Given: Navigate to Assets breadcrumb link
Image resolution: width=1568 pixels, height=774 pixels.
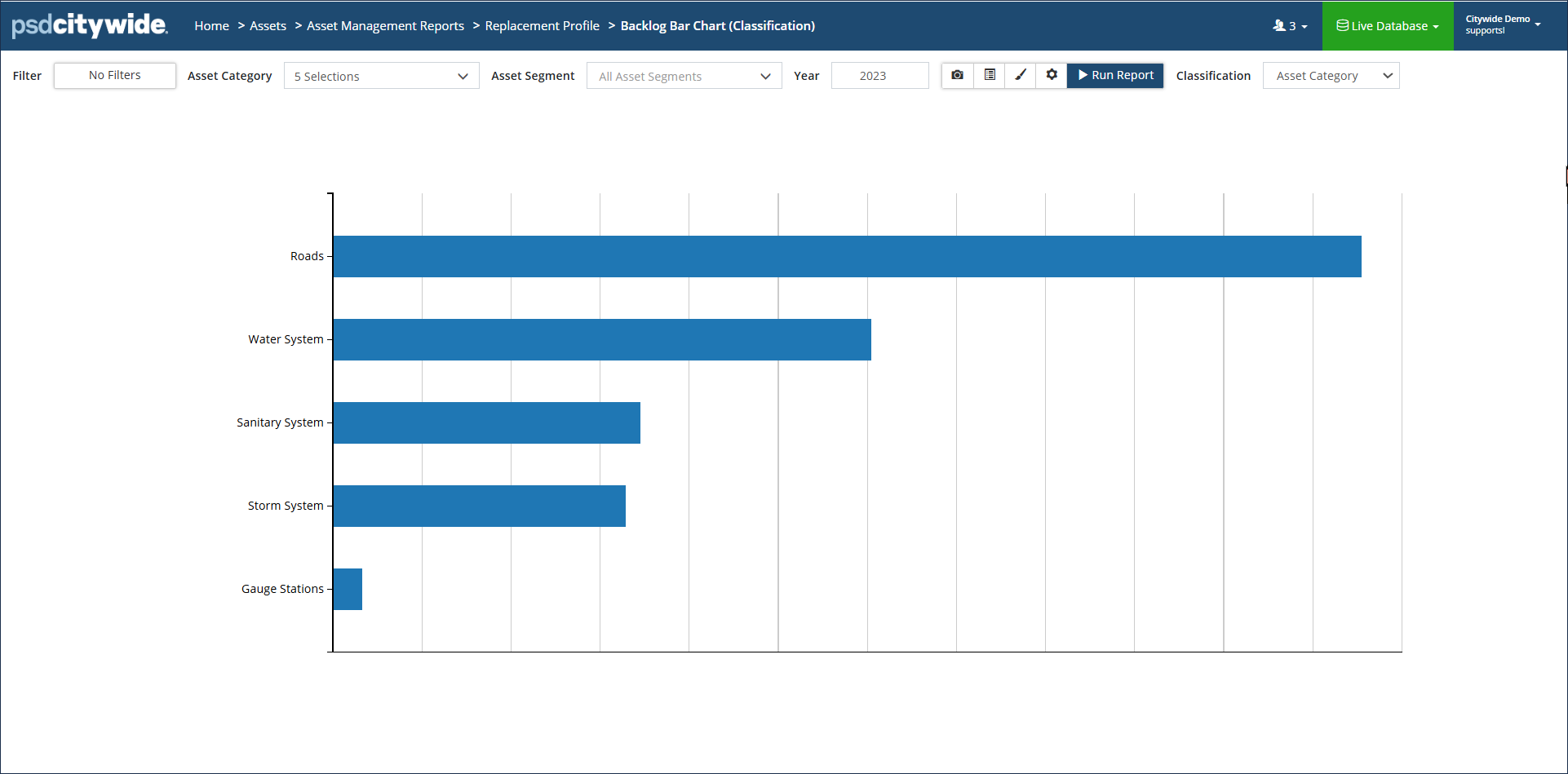Looking at the screenshot, I should (268, 26).
